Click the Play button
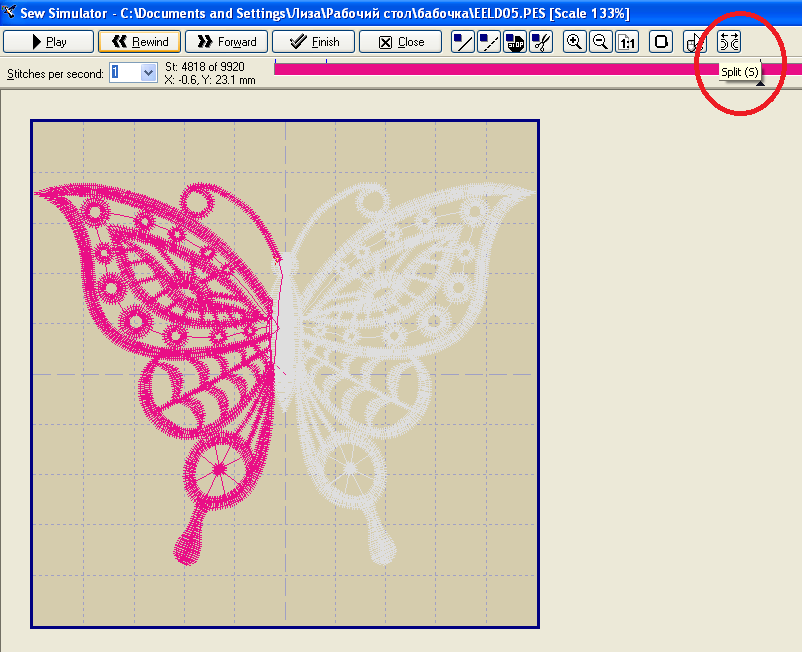Screen dimensions: 802x652 49,42
